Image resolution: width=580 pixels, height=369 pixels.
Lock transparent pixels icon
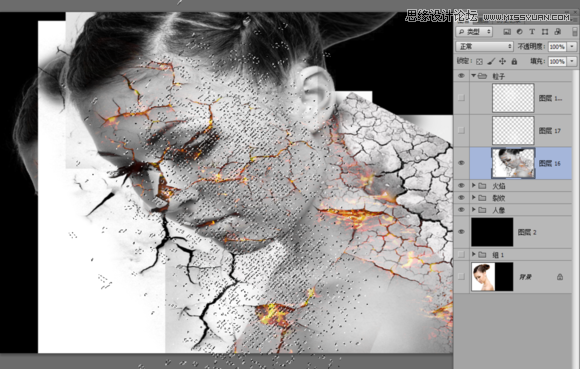pos(479,61)
